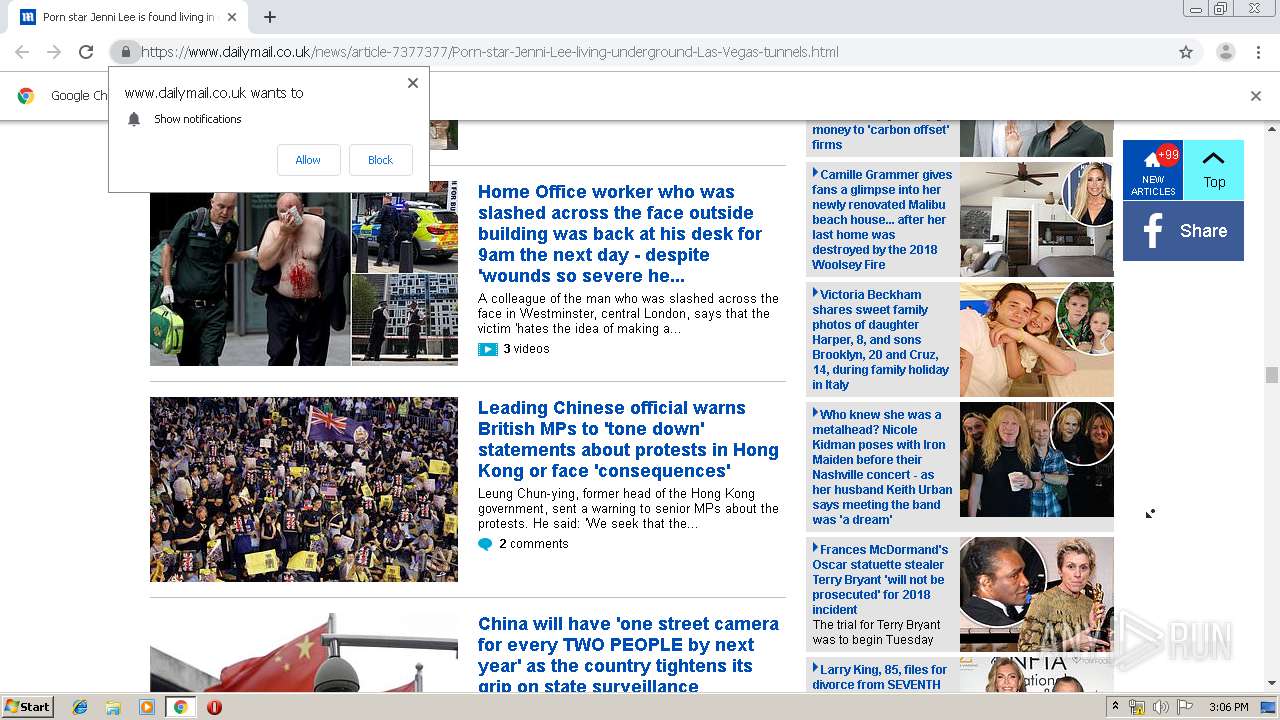Open Nicole Kidman Iron Maiden story

click(882, 467)
